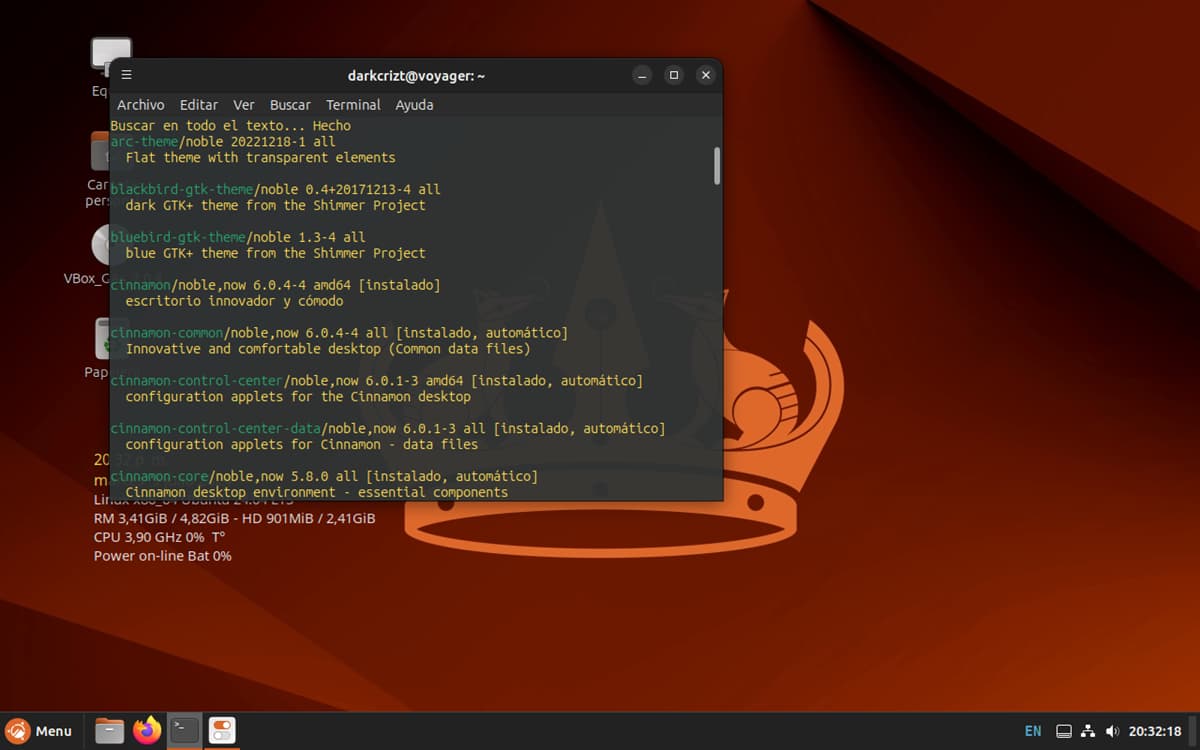Open the Editar menu
This screenshot has height=750, width=1200.
click(x=199, y=105)
